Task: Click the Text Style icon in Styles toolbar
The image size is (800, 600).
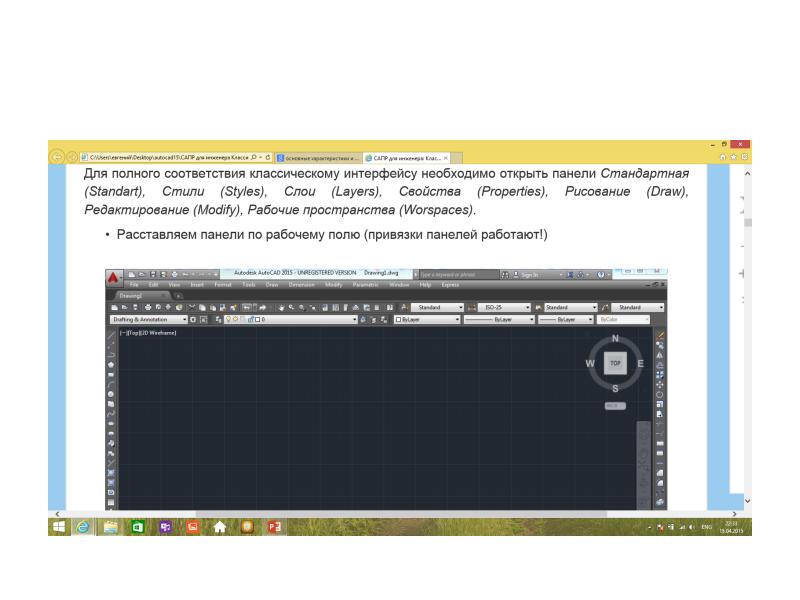Action: point(405,307)
